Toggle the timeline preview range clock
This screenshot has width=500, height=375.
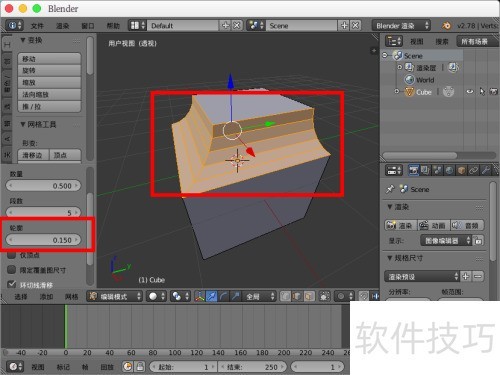tap(127, 367)
